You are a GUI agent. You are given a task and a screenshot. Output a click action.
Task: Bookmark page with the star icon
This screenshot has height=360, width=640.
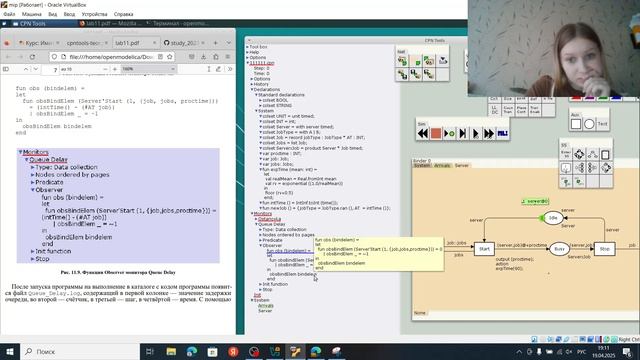(170, 57)
